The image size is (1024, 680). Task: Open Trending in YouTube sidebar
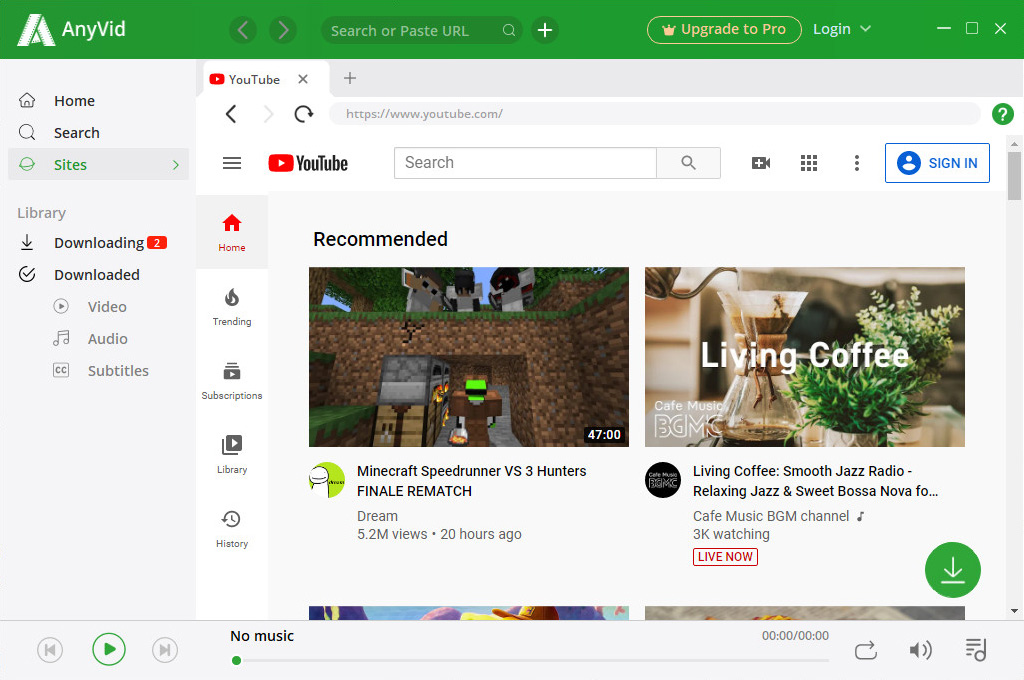232,307
